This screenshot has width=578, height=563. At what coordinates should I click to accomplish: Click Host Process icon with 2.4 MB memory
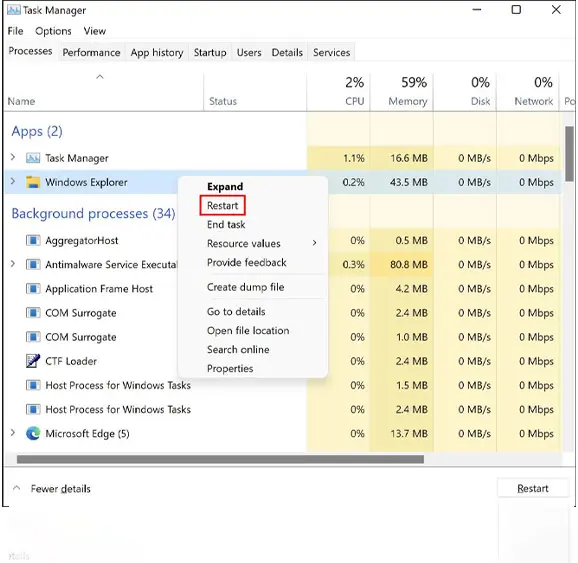[x=33, y=409]
